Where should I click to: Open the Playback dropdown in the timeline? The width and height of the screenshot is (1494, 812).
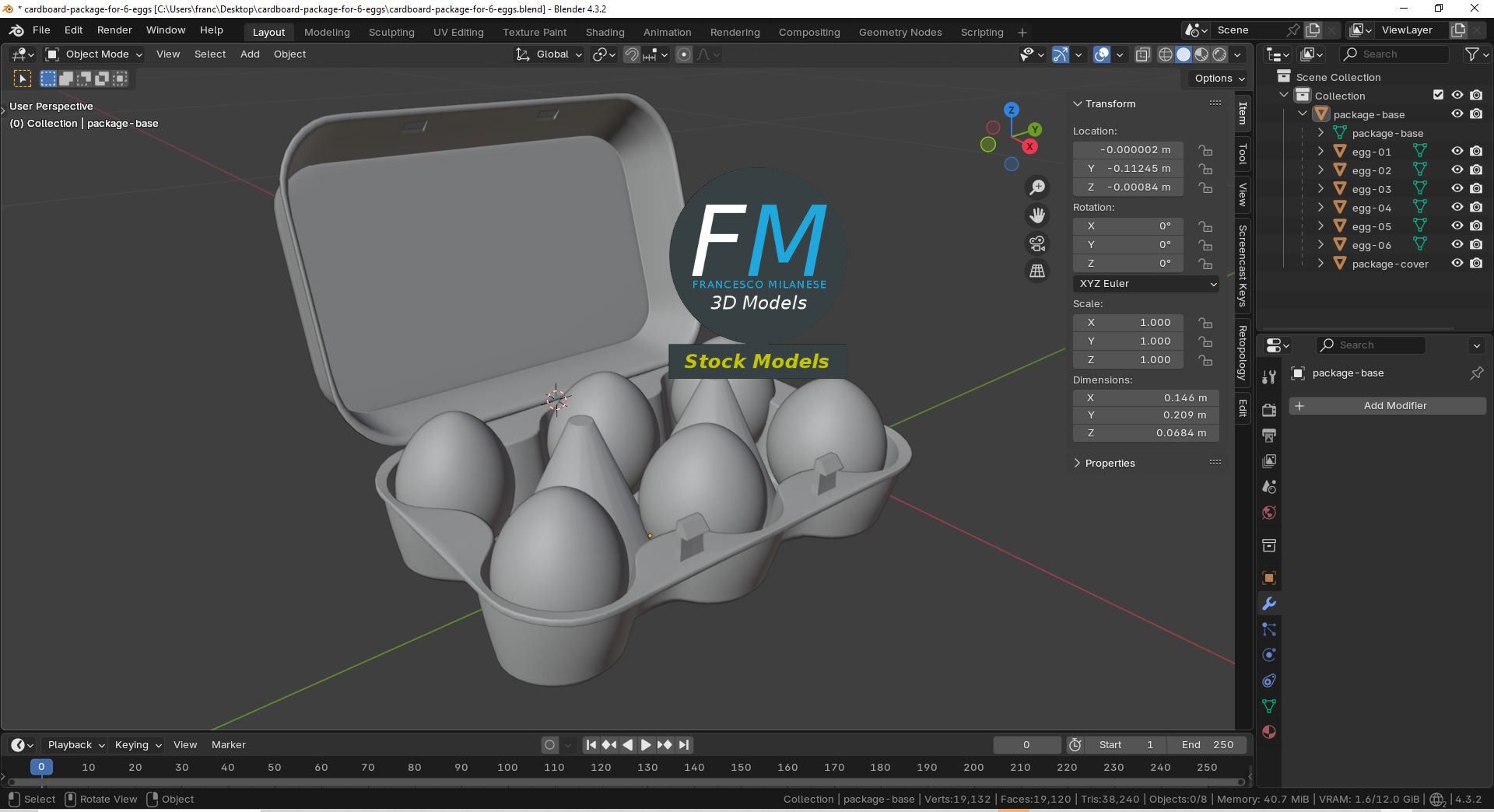click(x=75, y=745)
